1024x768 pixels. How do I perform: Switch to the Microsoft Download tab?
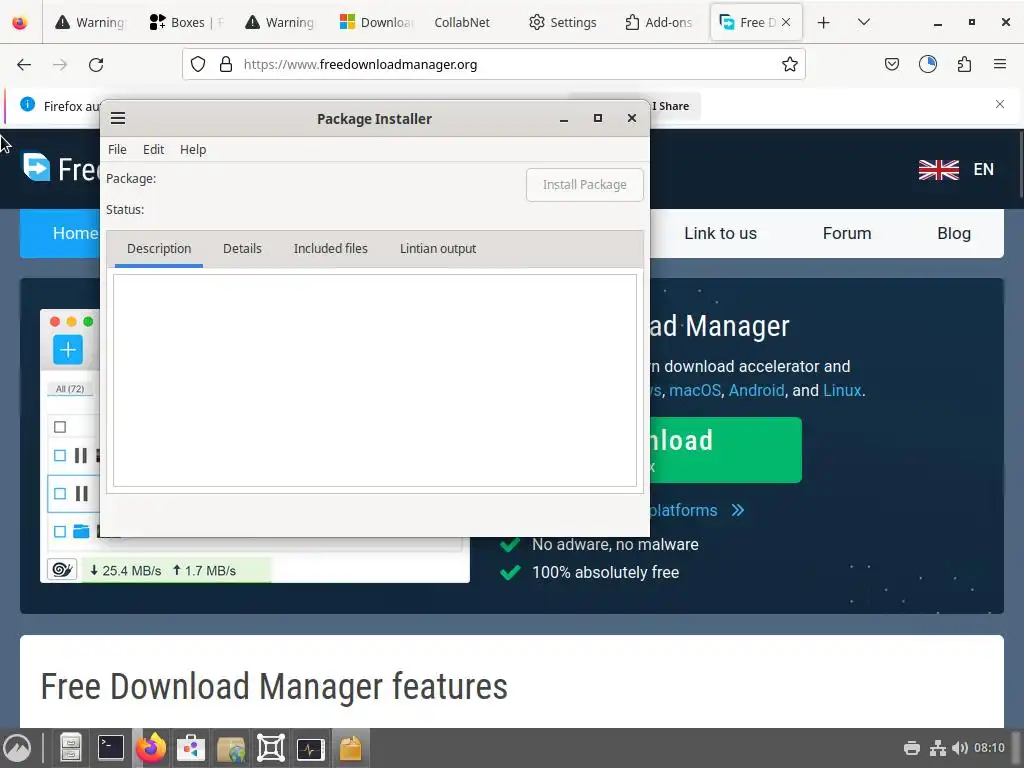(x=376, y=22)
